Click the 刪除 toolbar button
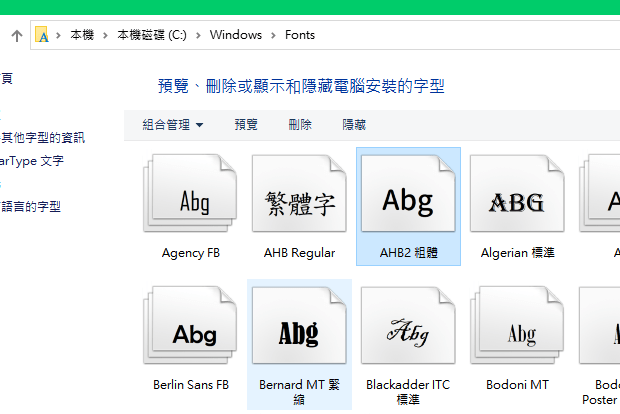 click(300, 125)
